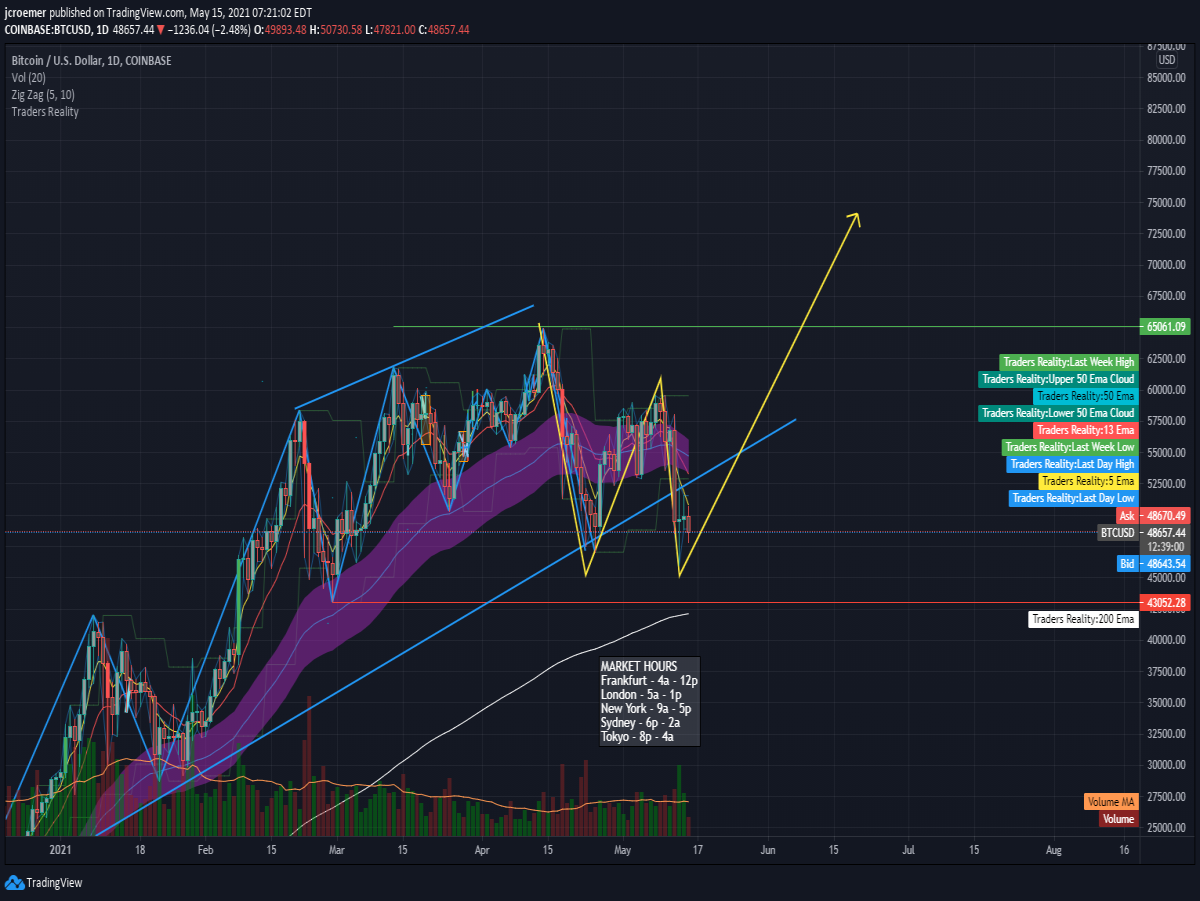Click the 2021 label on time axis
Screen dimensions: 1200x901
(61, 850)
